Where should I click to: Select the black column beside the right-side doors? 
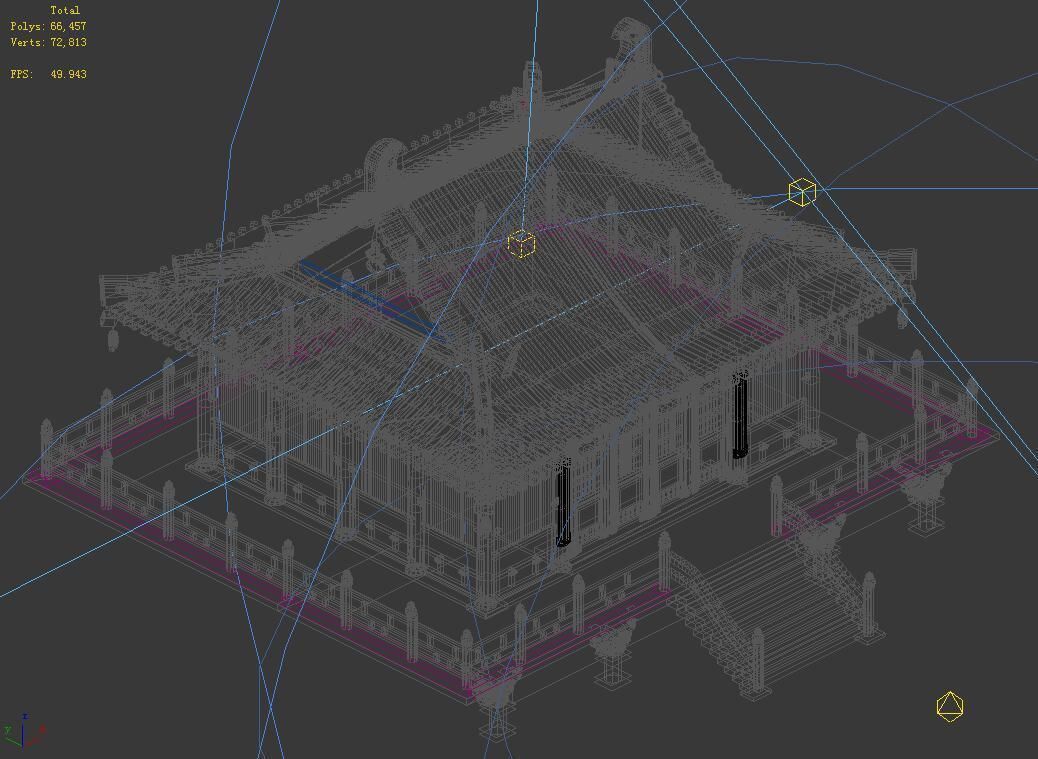740,416
